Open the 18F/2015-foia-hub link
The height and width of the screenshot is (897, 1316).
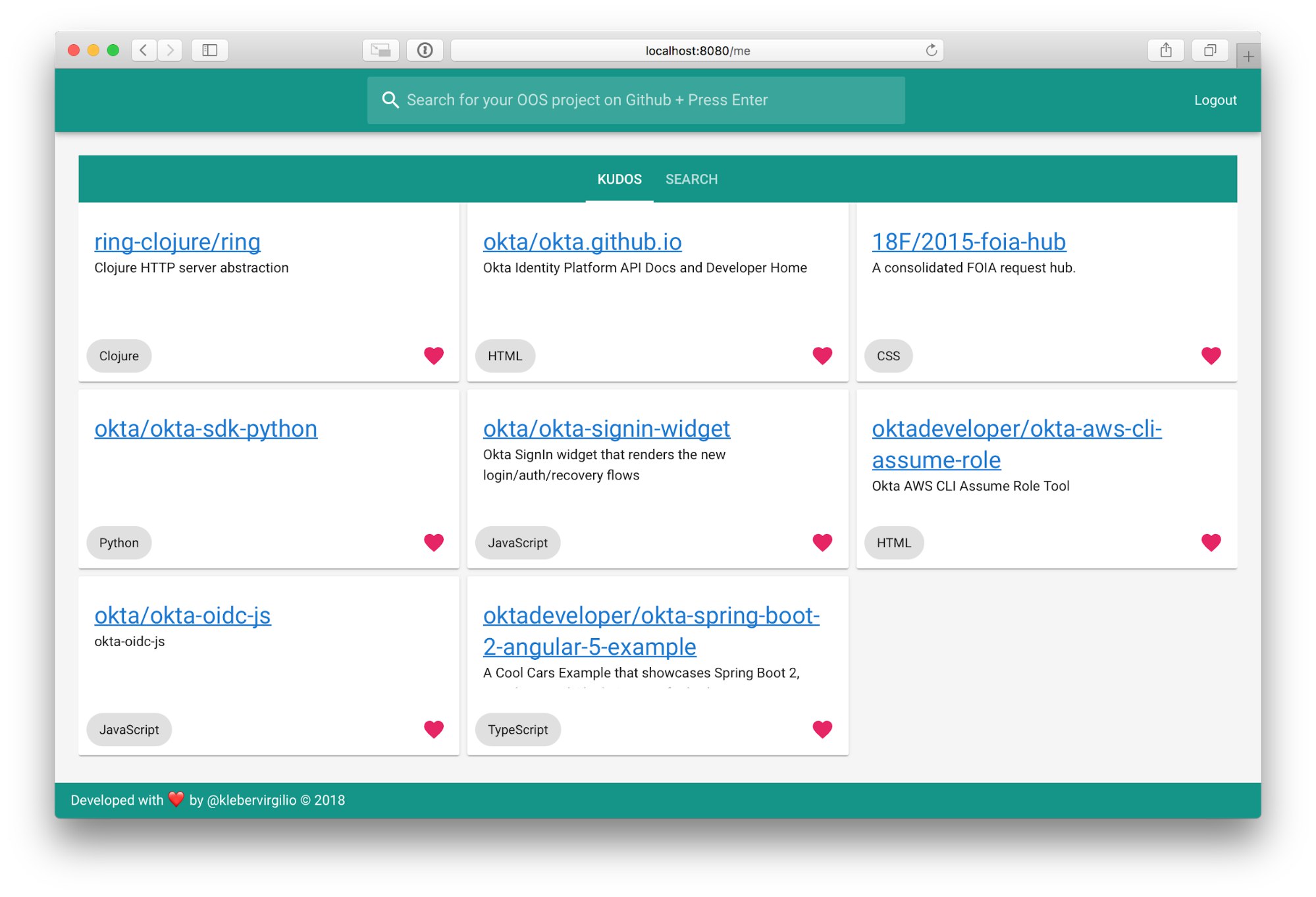pos(968,242)
